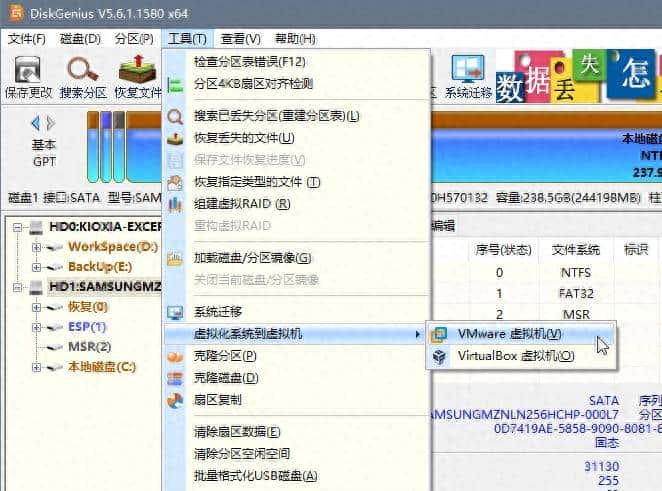Image resolution: width=662 pixels, height=491 pixels.
Task: Click the MSR file system cell
Action: click(x=576, y=315)
